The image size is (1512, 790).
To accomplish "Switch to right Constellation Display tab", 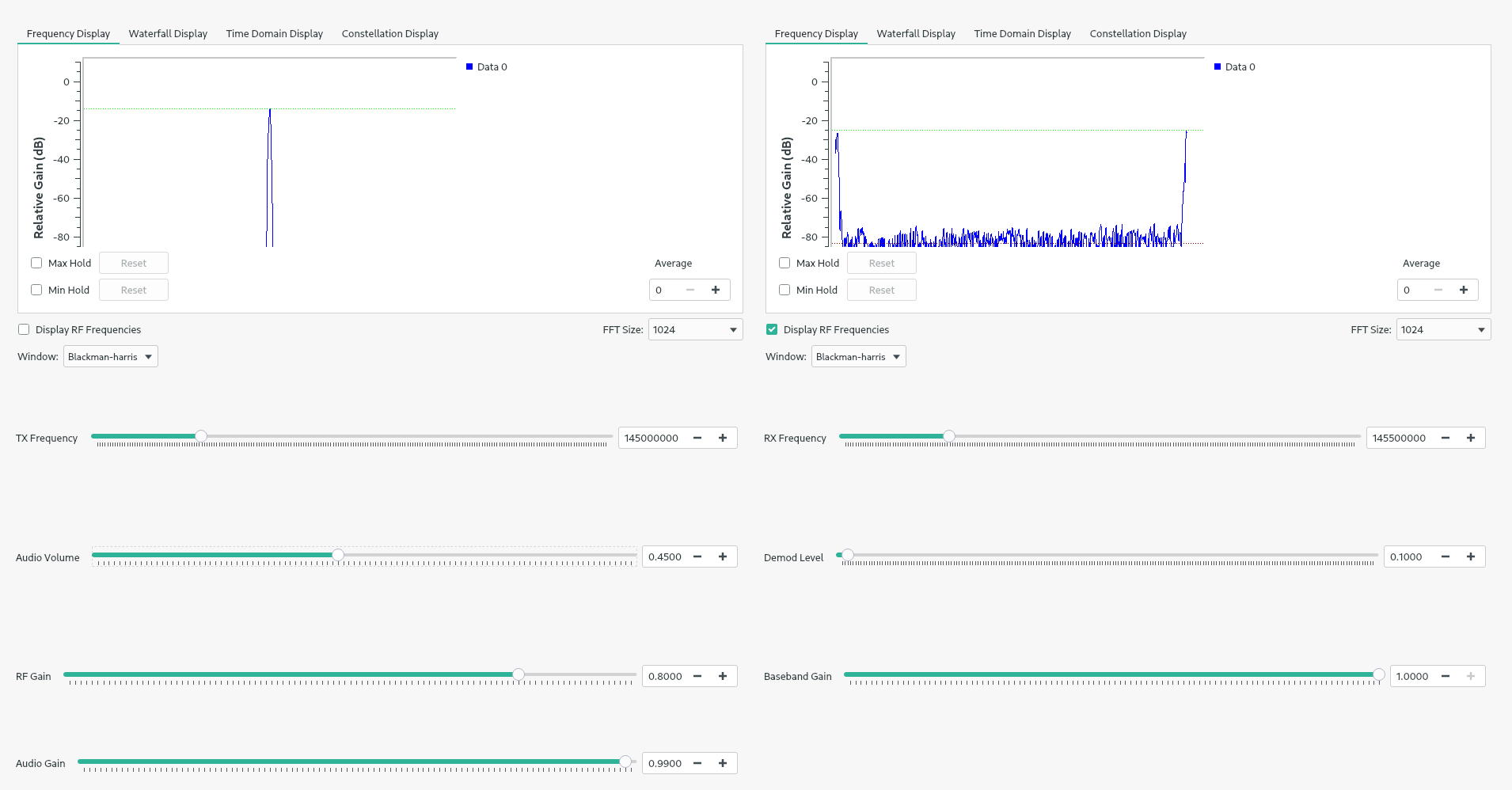I will (1138, 33).
